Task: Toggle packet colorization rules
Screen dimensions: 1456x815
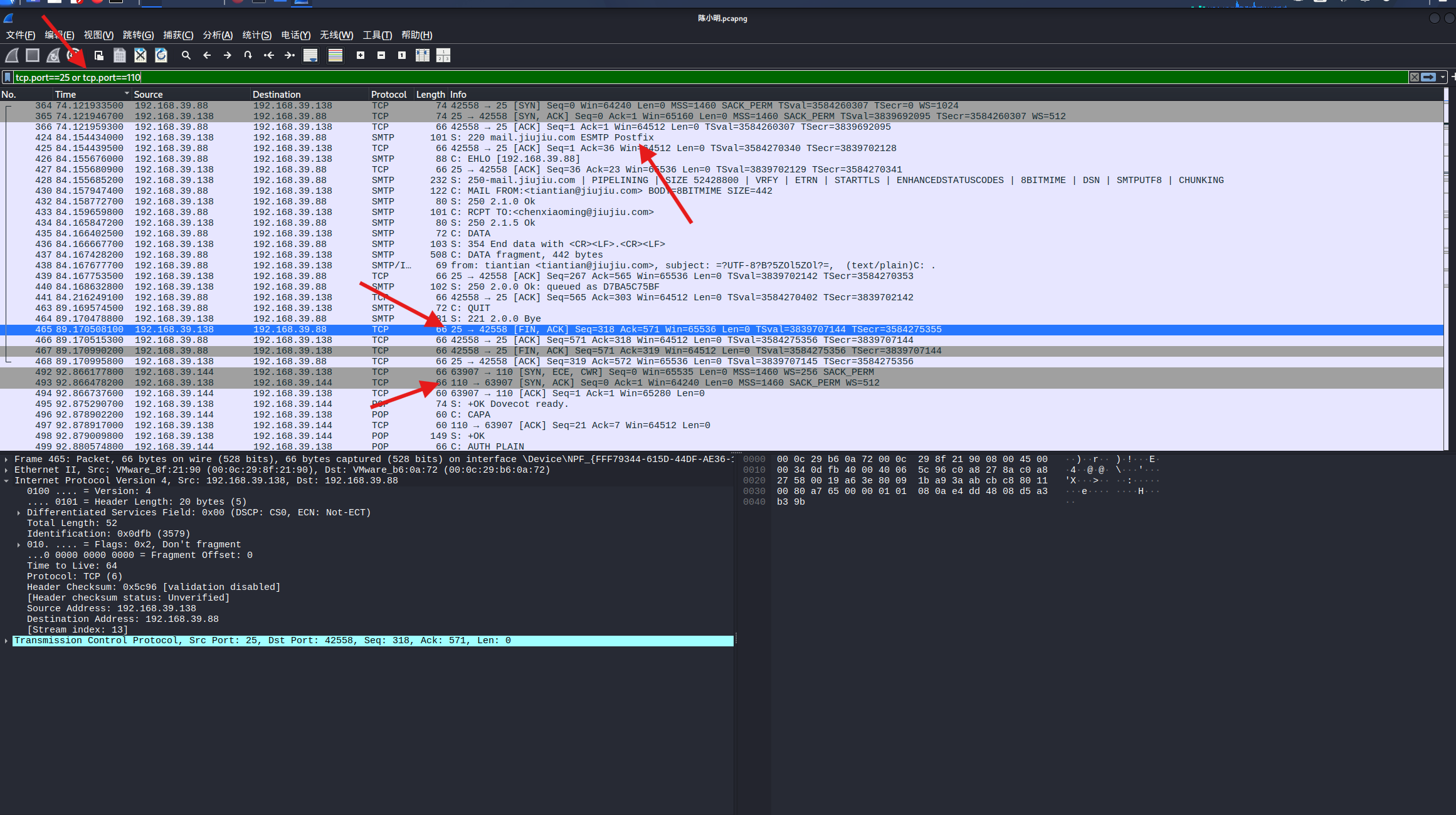Action: click(335, 56)
